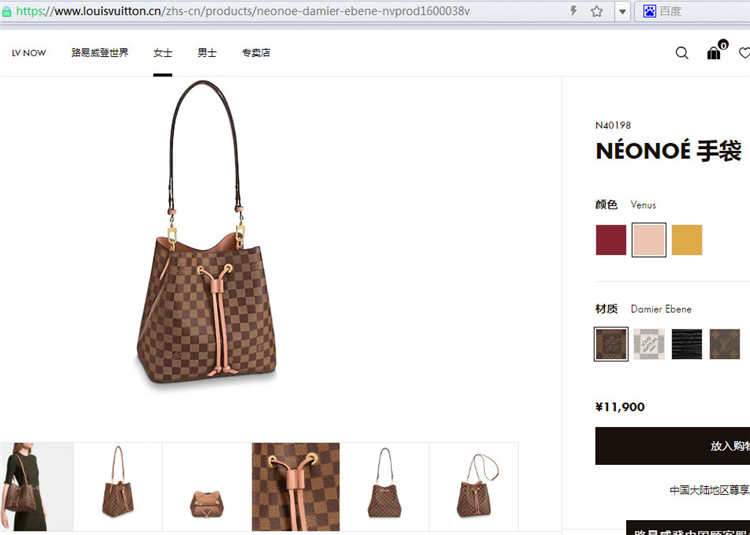Click the search magnifier icon
The height and width of the screenshot is (535, 750).
(682, 53)
